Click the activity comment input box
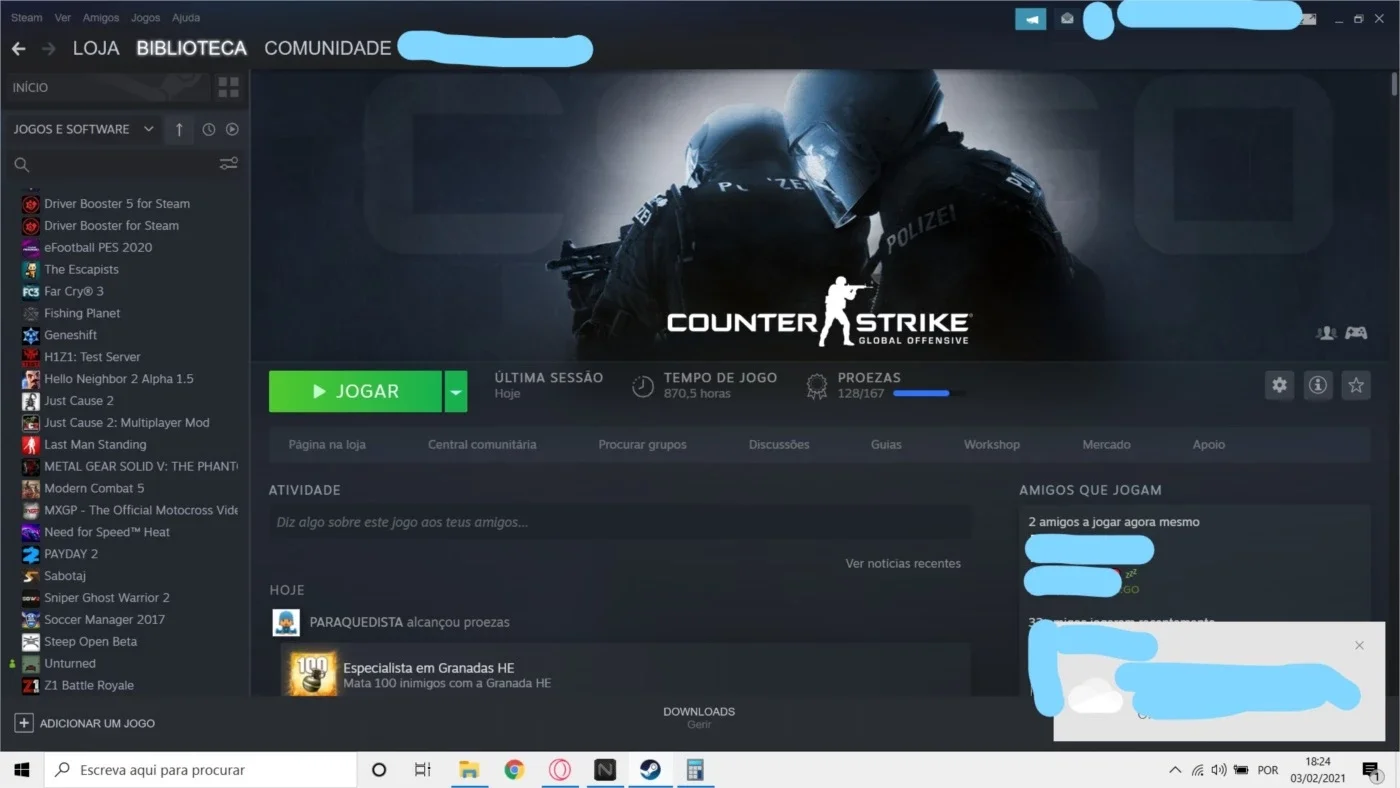Image resolution: width=1400 pixels, height=788 pixels. 620,522
